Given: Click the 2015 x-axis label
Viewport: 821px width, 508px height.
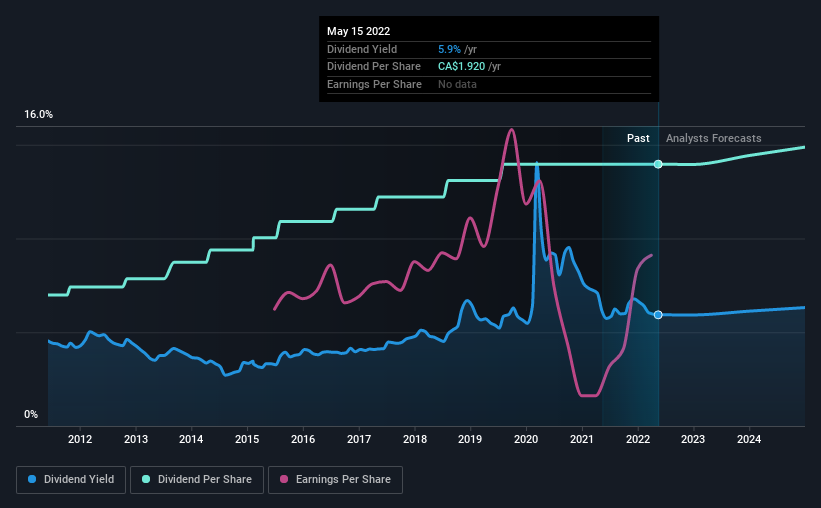Looking at the screenshot, I should pos(247,439).
